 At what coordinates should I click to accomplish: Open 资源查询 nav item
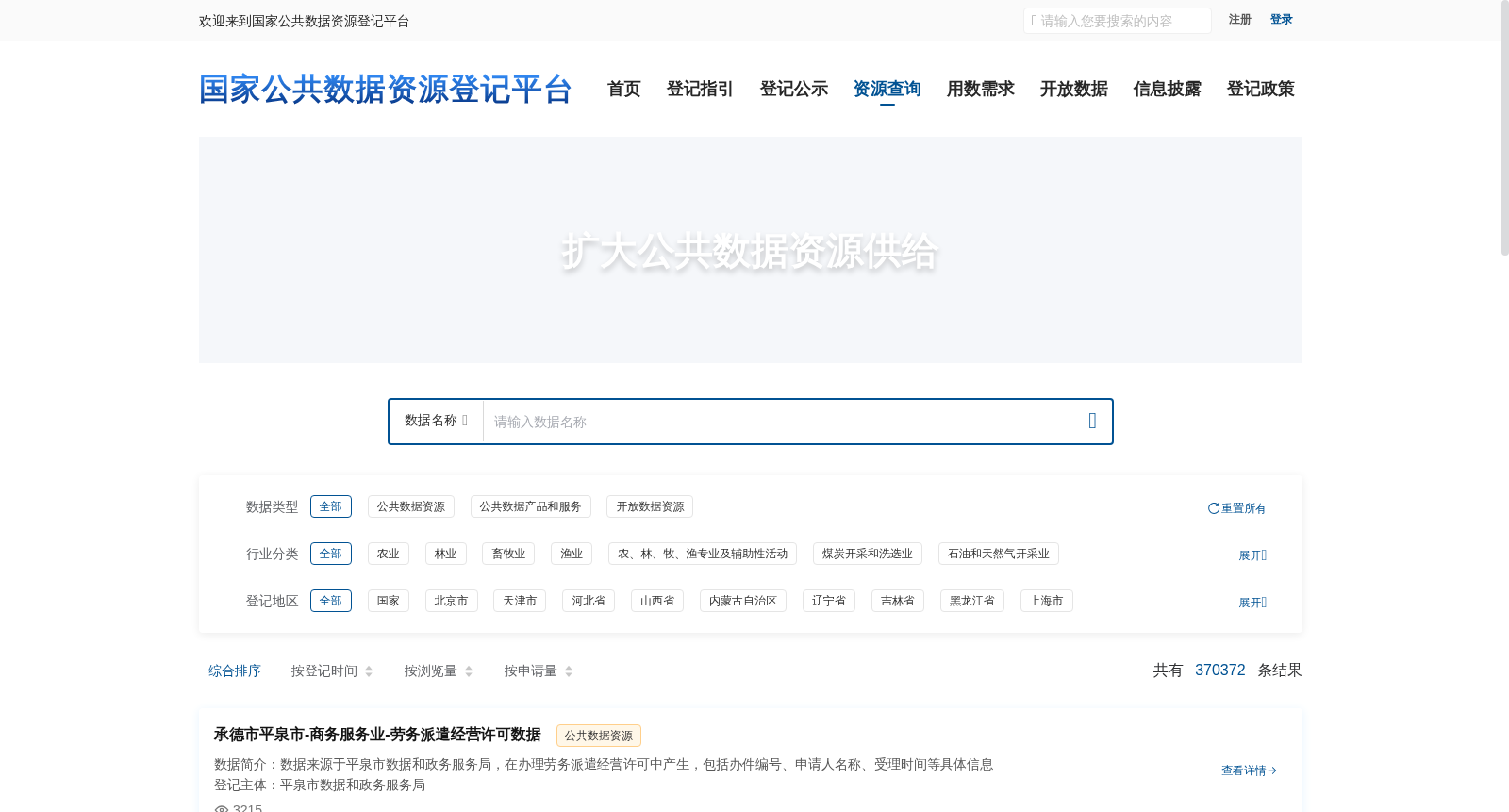(887, 89)
